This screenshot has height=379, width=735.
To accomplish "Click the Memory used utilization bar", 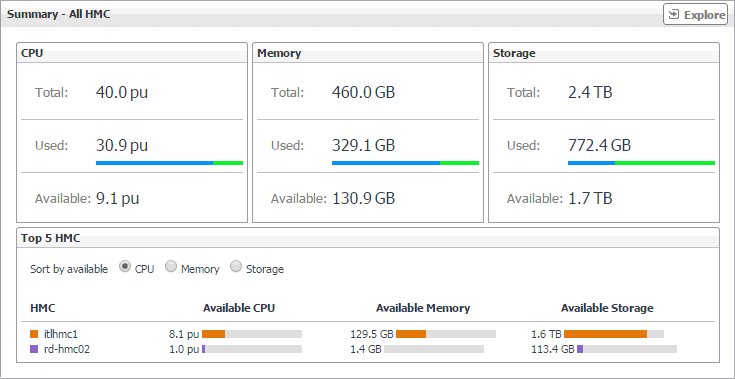I will pyautogui.click(x=405, y=163).
